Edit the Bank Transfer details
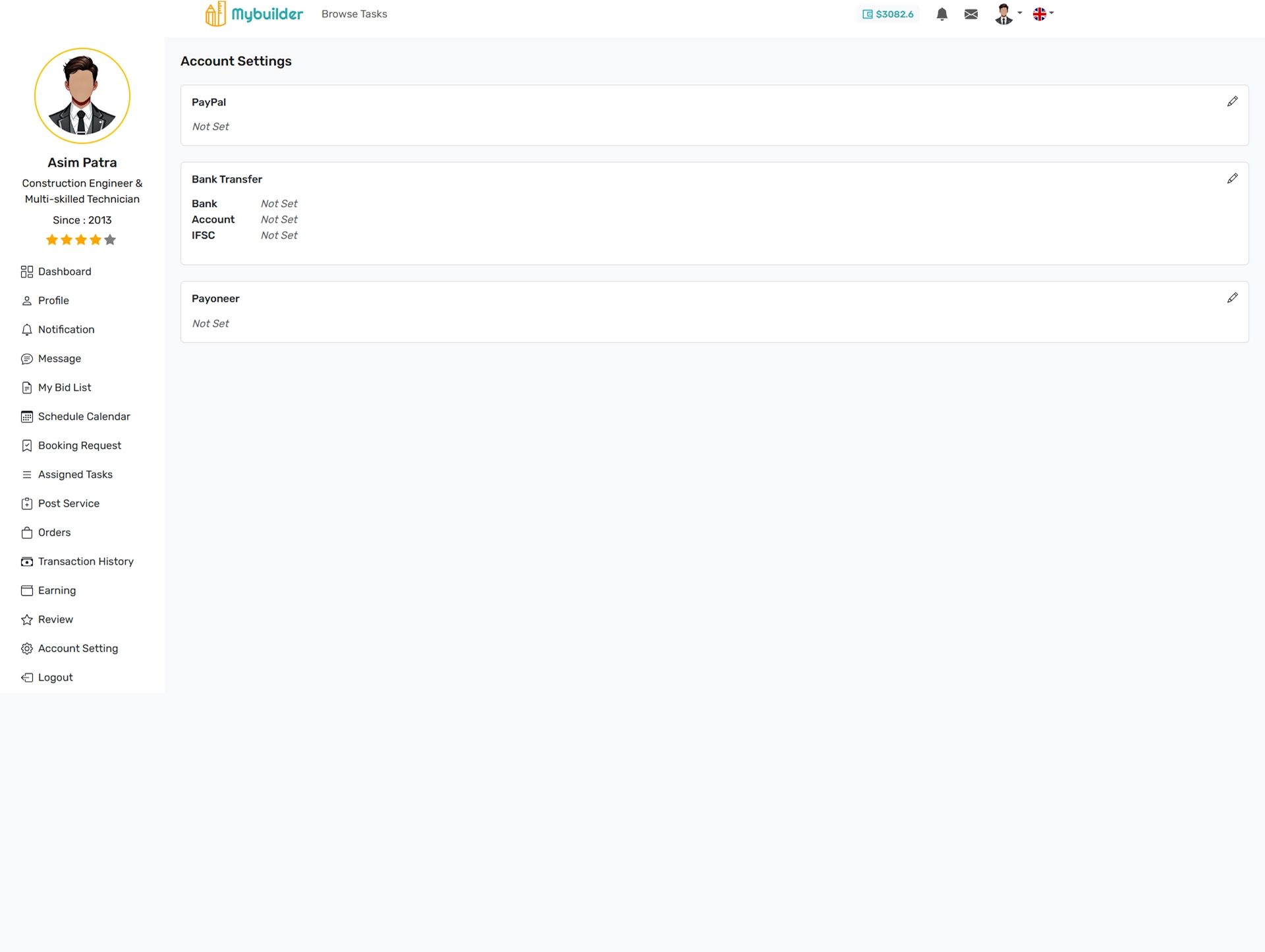 pos(1232,179)
